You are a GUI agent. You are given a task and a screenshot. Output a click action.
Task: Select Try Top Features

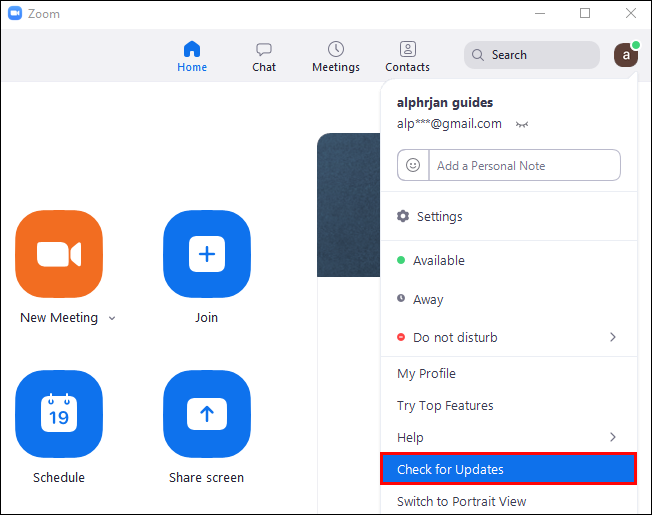click(509, 405)
